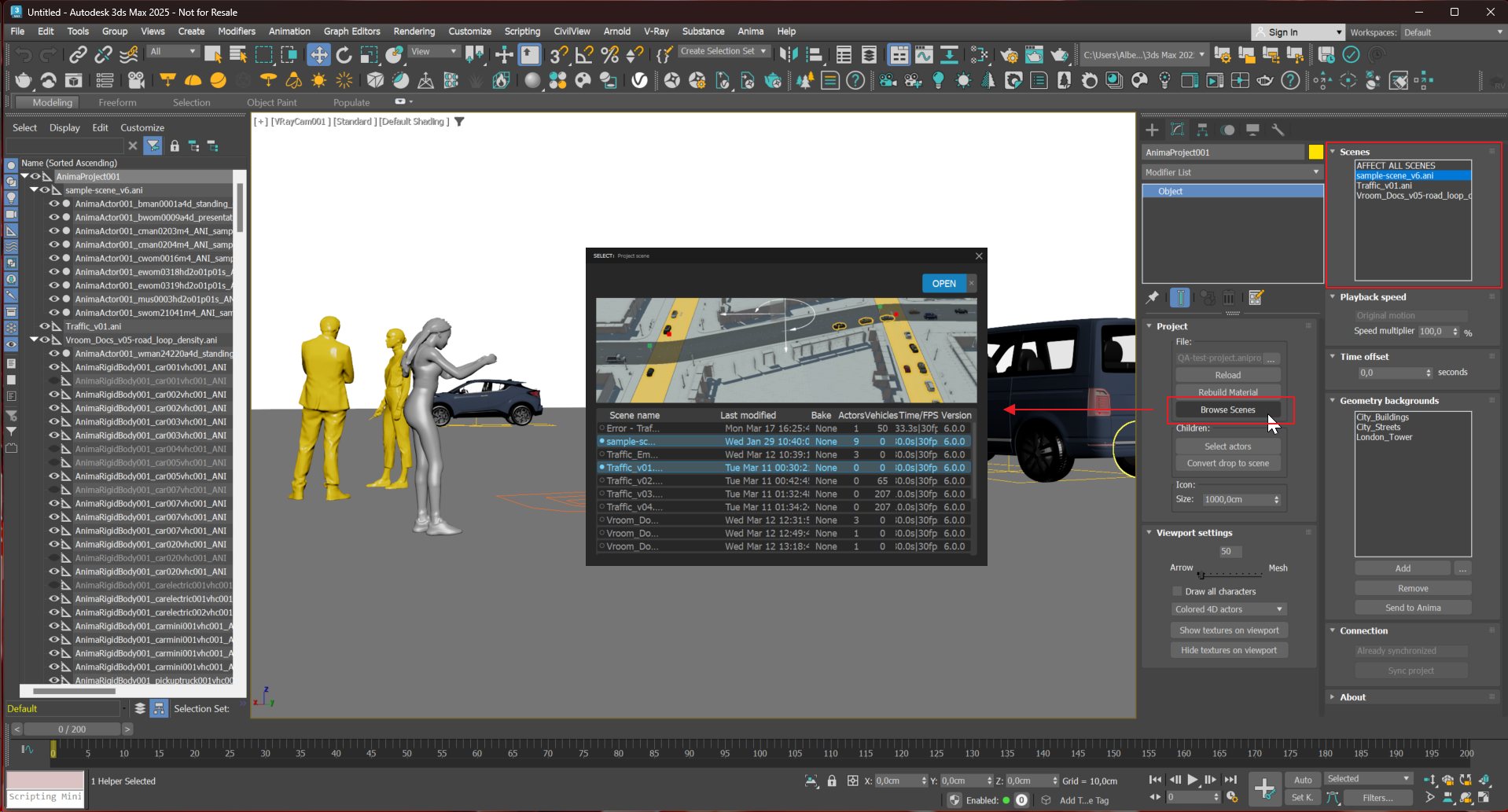Image resolution: width=1508 pixels, height=812 pixels.
Task: Toggle Percent Snap icon
Action: (x=609, y=54)
